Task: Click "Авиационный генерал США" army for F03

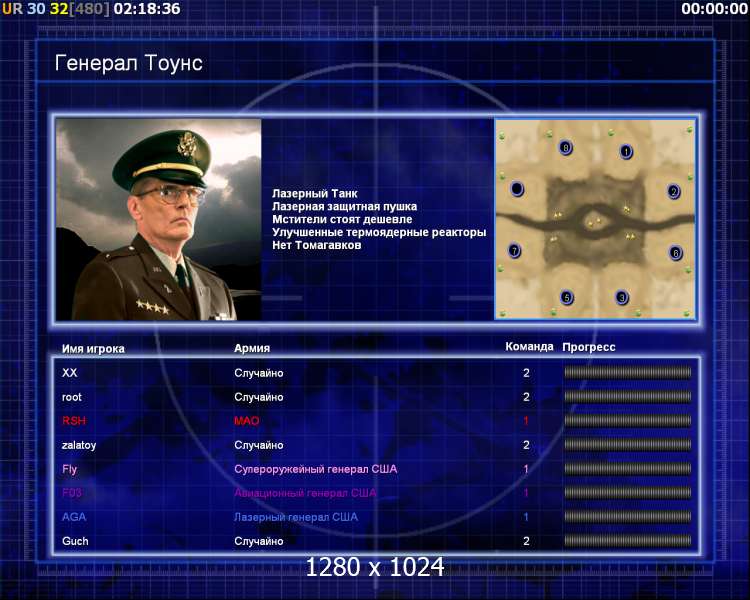Action: (x=305, y=493)
